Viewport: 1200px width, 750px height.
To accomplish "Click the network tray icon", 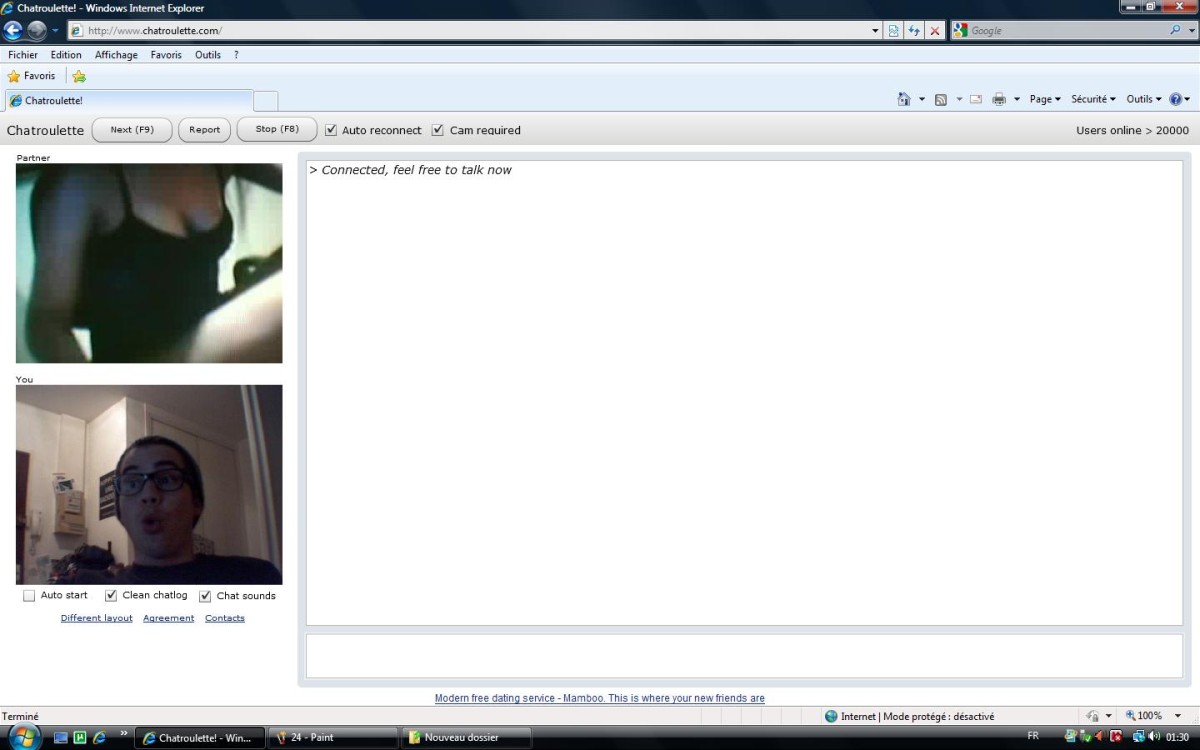I will click(1138, 737).
